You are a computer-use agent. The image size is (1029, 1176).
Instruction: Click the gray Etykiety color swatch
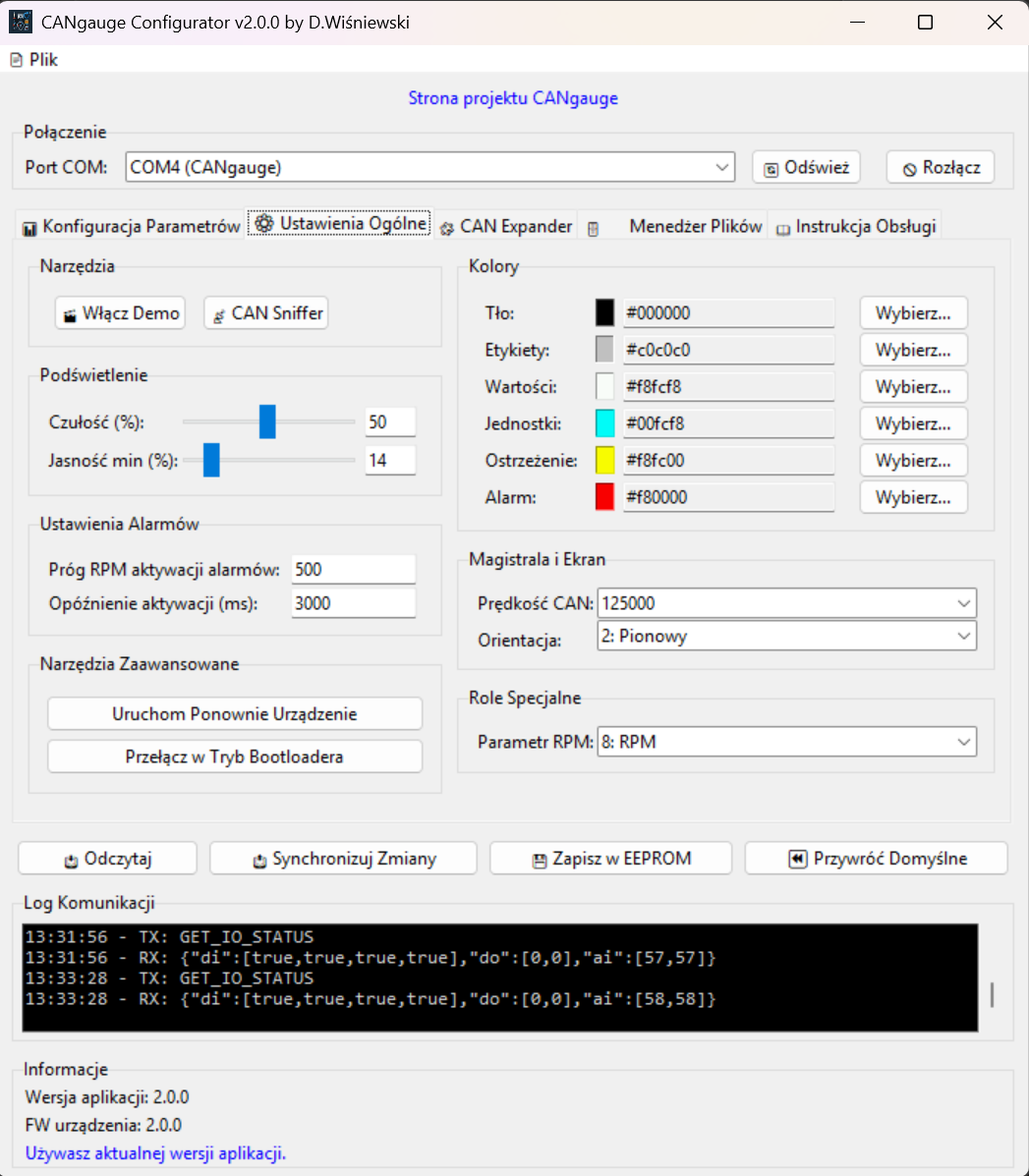pyautogui.click(x=604, y=350)
